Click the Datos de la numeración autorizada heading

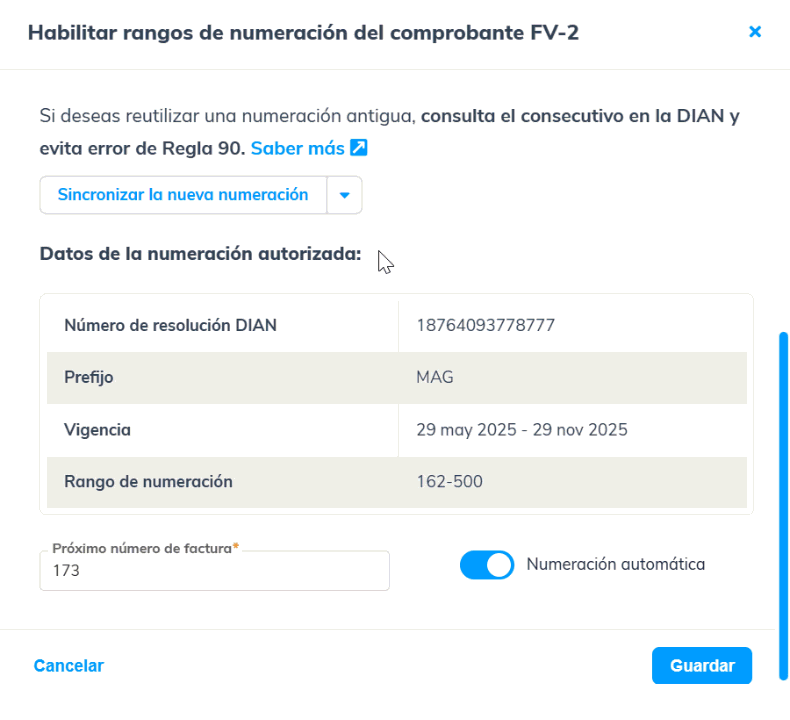point(200,253)
